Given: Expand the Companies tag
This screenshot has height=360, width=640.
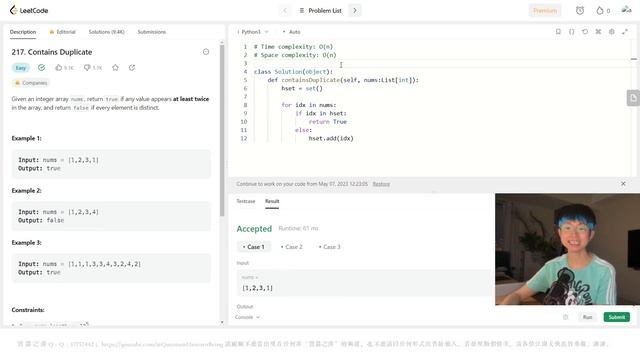Looking at the screenshot, I should 31,83.
